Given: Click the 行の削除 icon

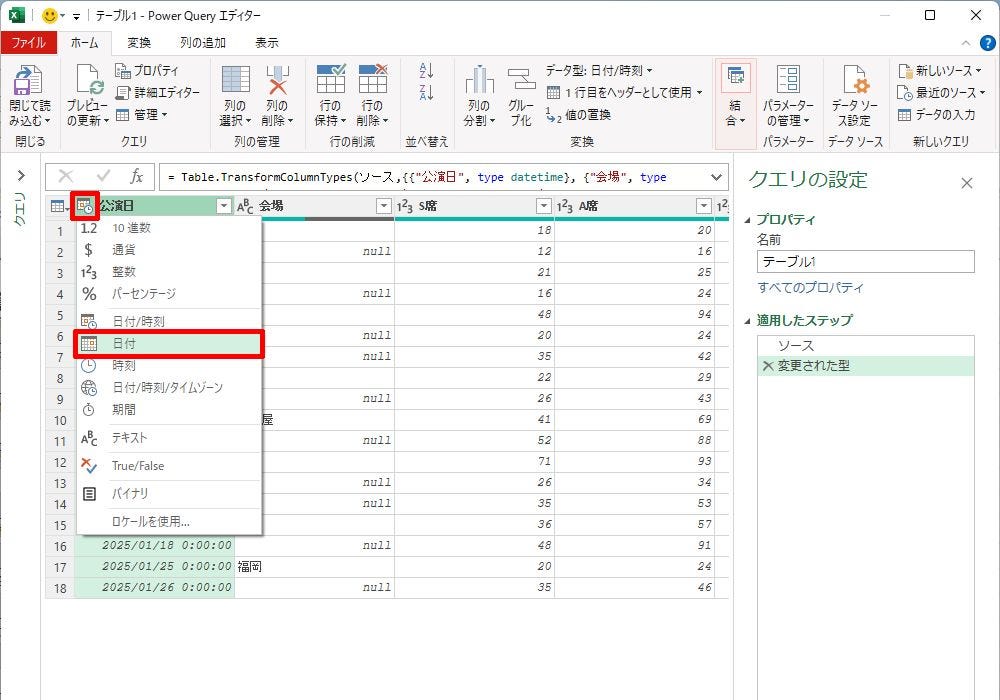Looking at the screenshot, I should 372,80.
